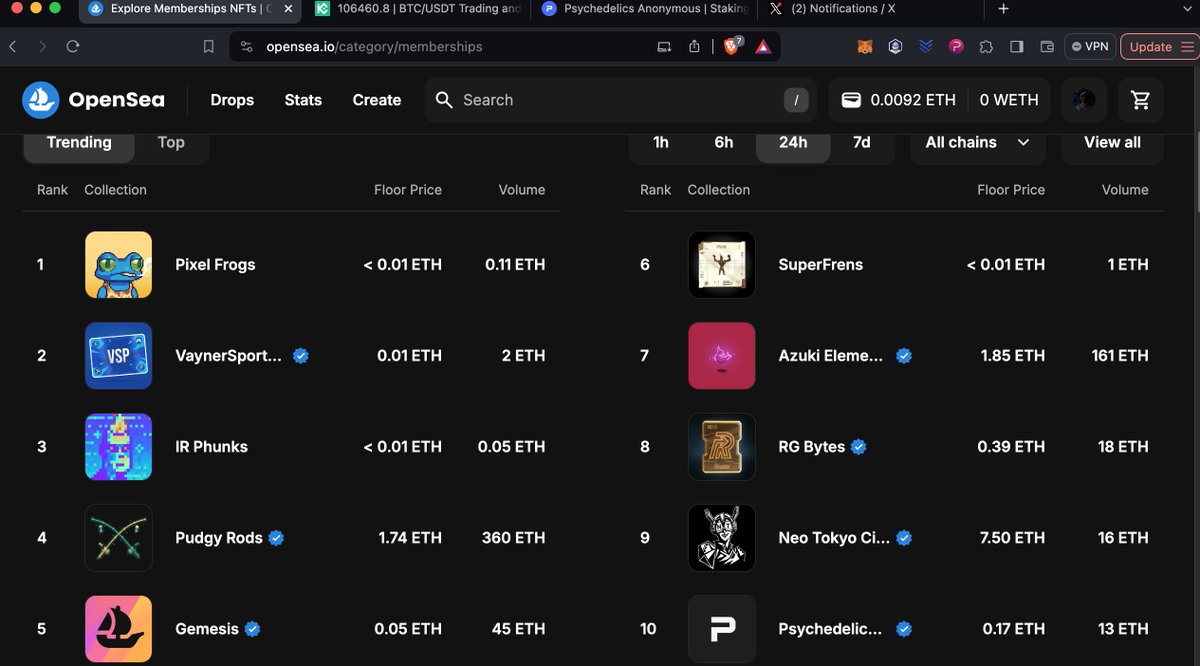Open site settings icon beside the URL
This screenshot has height=666, width=1200.
click(248, 46)
